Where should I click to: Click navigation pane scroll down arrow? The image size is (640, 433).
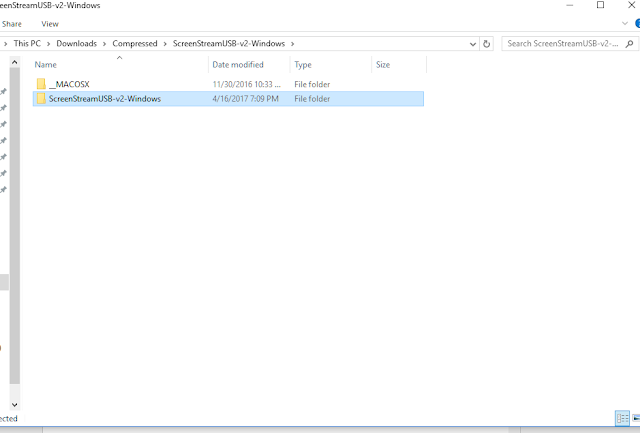click(14, 405)
